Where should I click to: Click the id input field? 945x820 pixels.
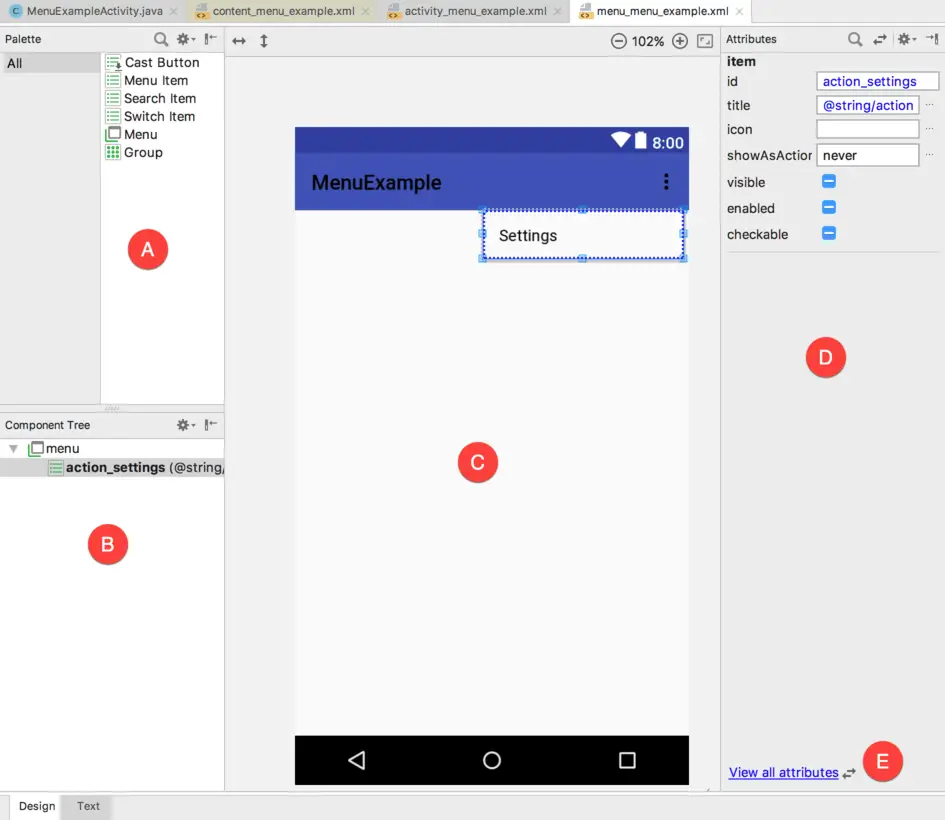point(878,81)
